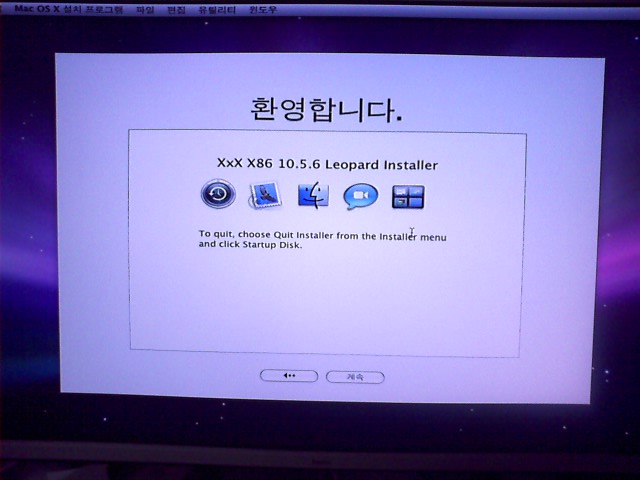
Task: Click the iChat video bubble icon
Action: tap(361, 196)
